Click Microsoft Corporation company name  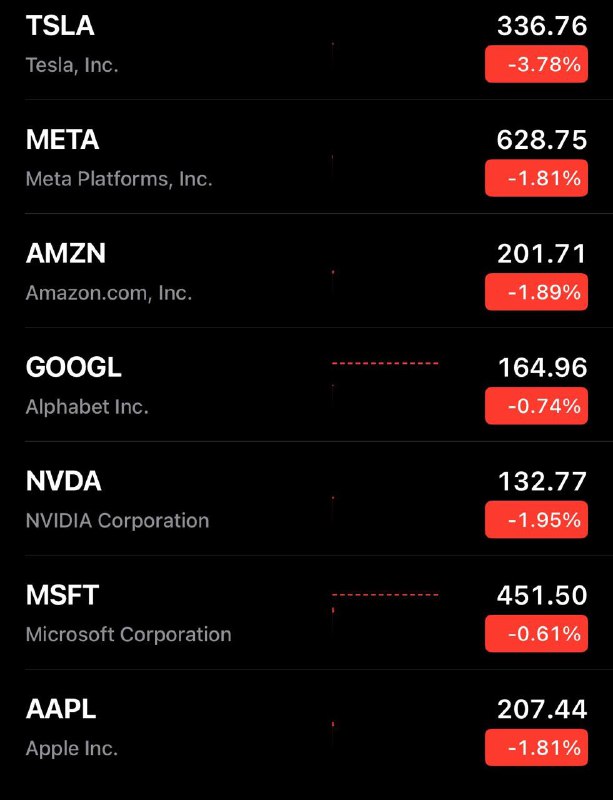pos(129,635)
